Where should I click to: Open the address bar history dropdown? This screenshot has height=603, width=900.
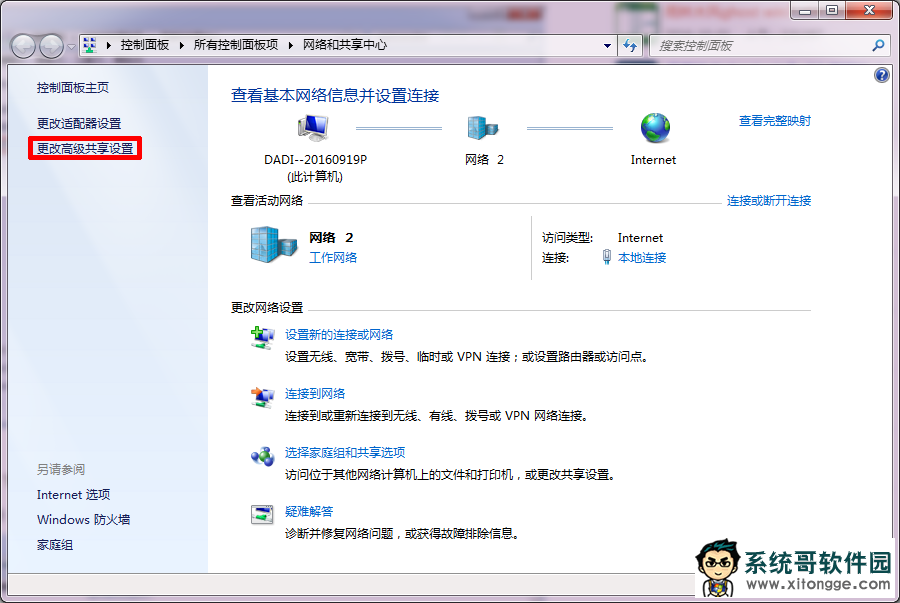pos(607,46)
